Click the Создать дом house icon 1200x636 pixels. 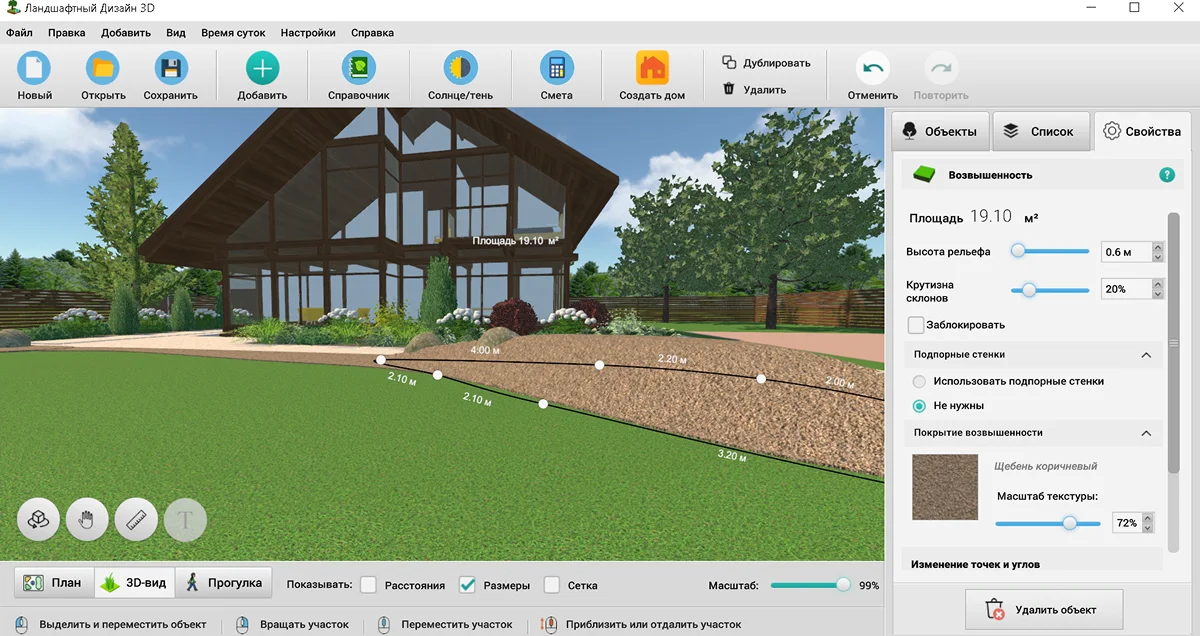[x=652, y=68]
